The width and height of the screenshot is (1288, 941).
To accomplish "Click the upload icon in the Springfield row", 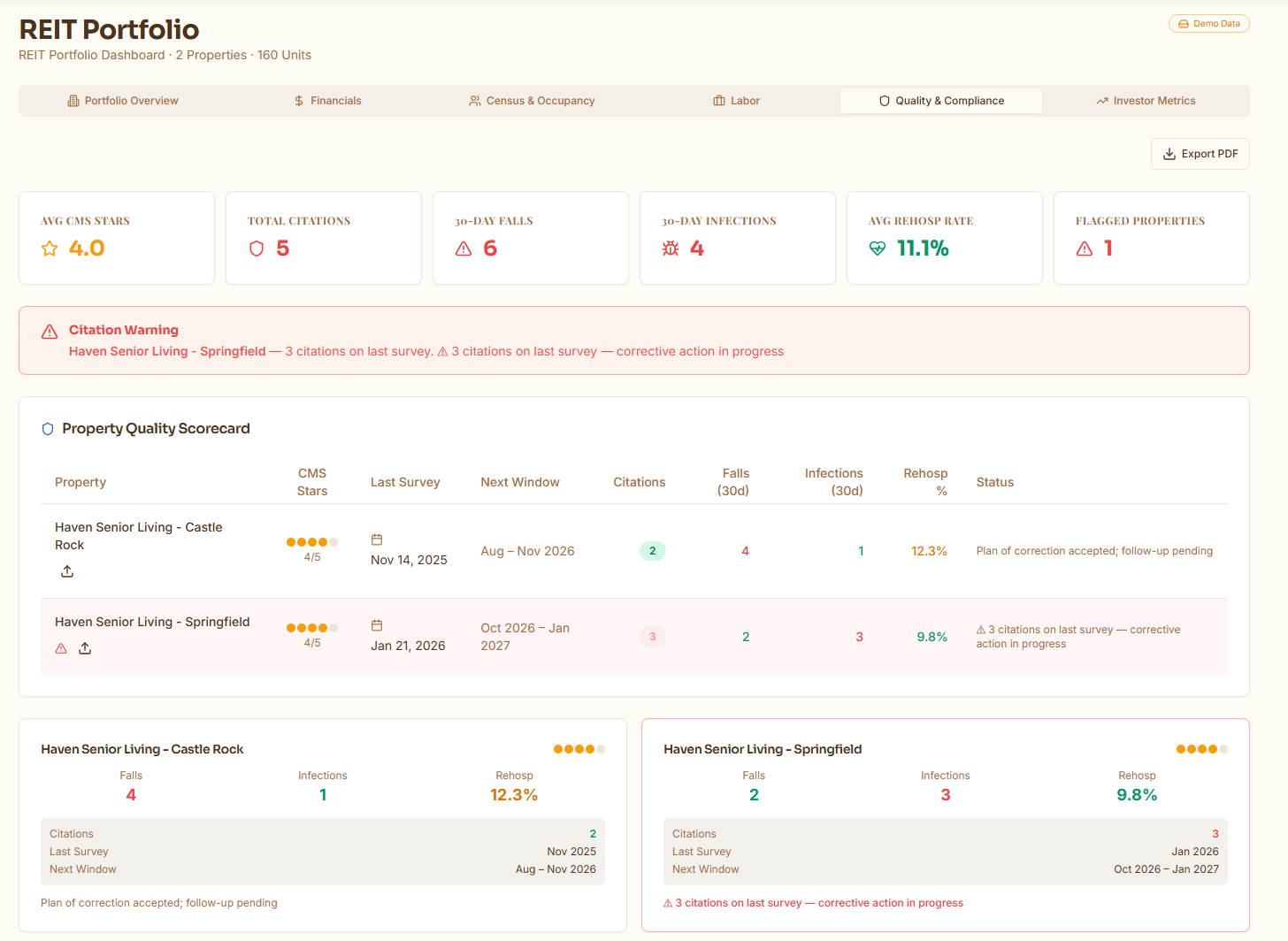I will pos(85,648).
